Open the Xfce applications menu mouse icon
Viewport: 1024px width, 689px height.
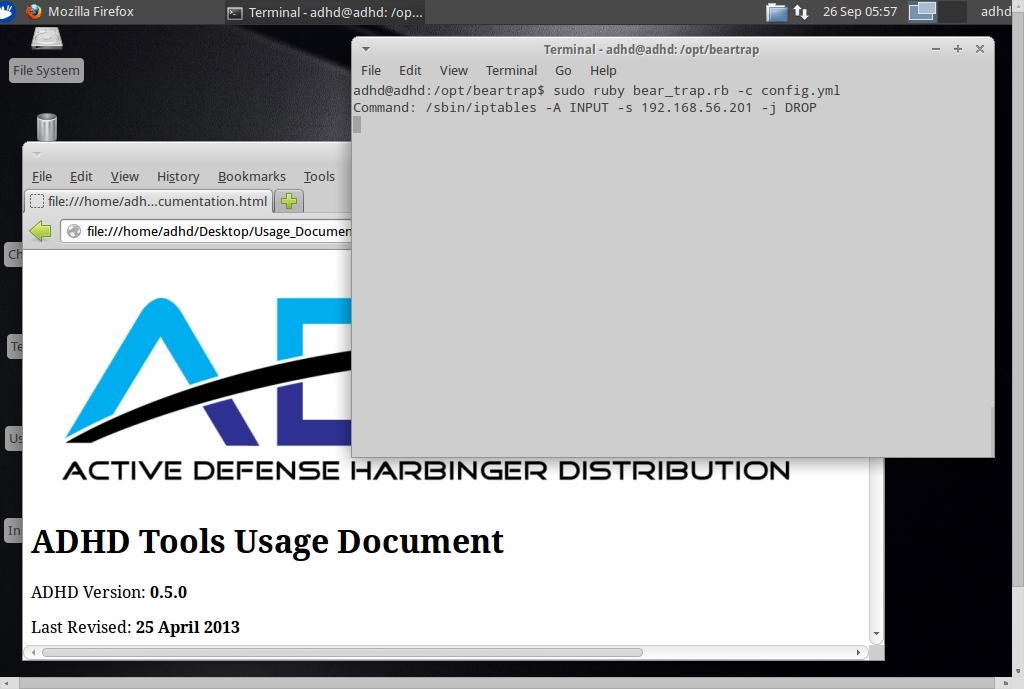pyautogui.click(x=7, y=11)
